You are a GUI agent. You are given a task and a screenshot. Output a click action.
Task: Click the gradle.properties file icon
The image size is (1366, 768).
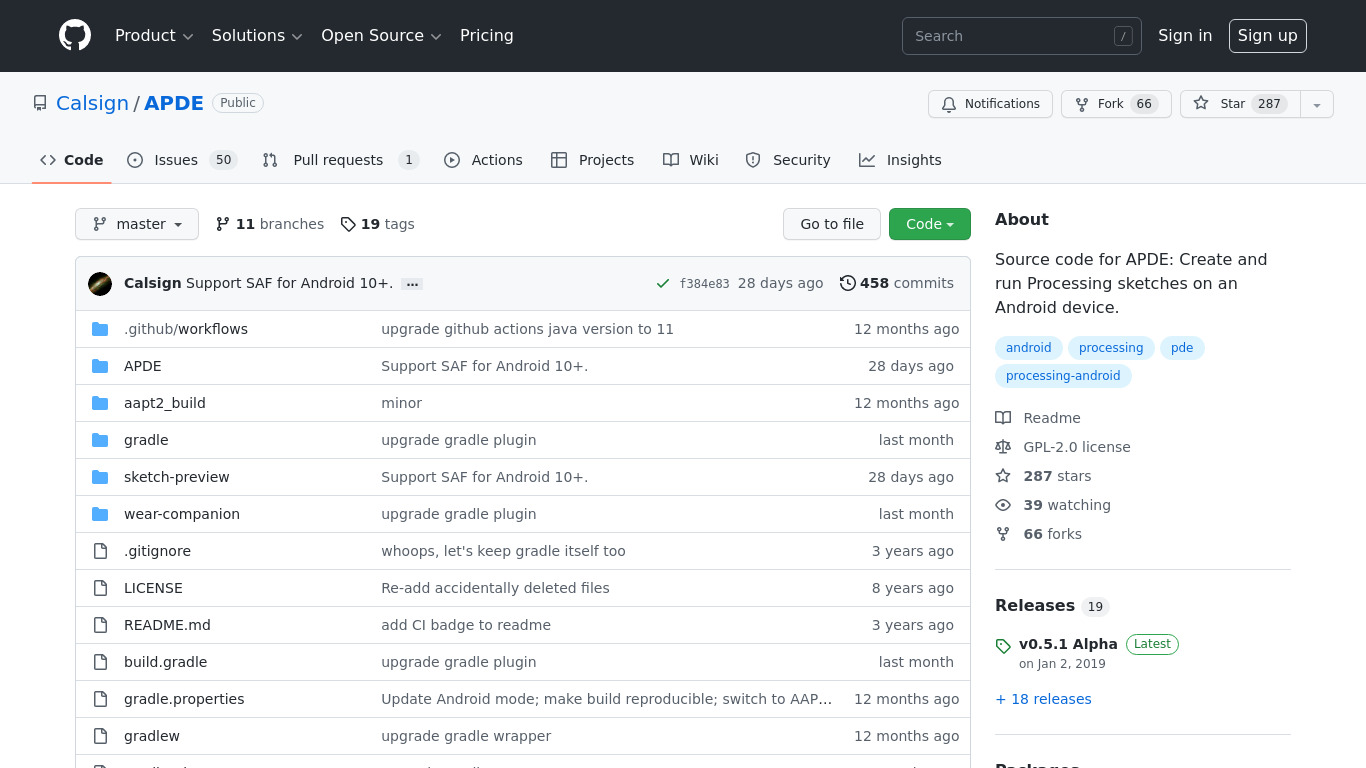(100, 699)
